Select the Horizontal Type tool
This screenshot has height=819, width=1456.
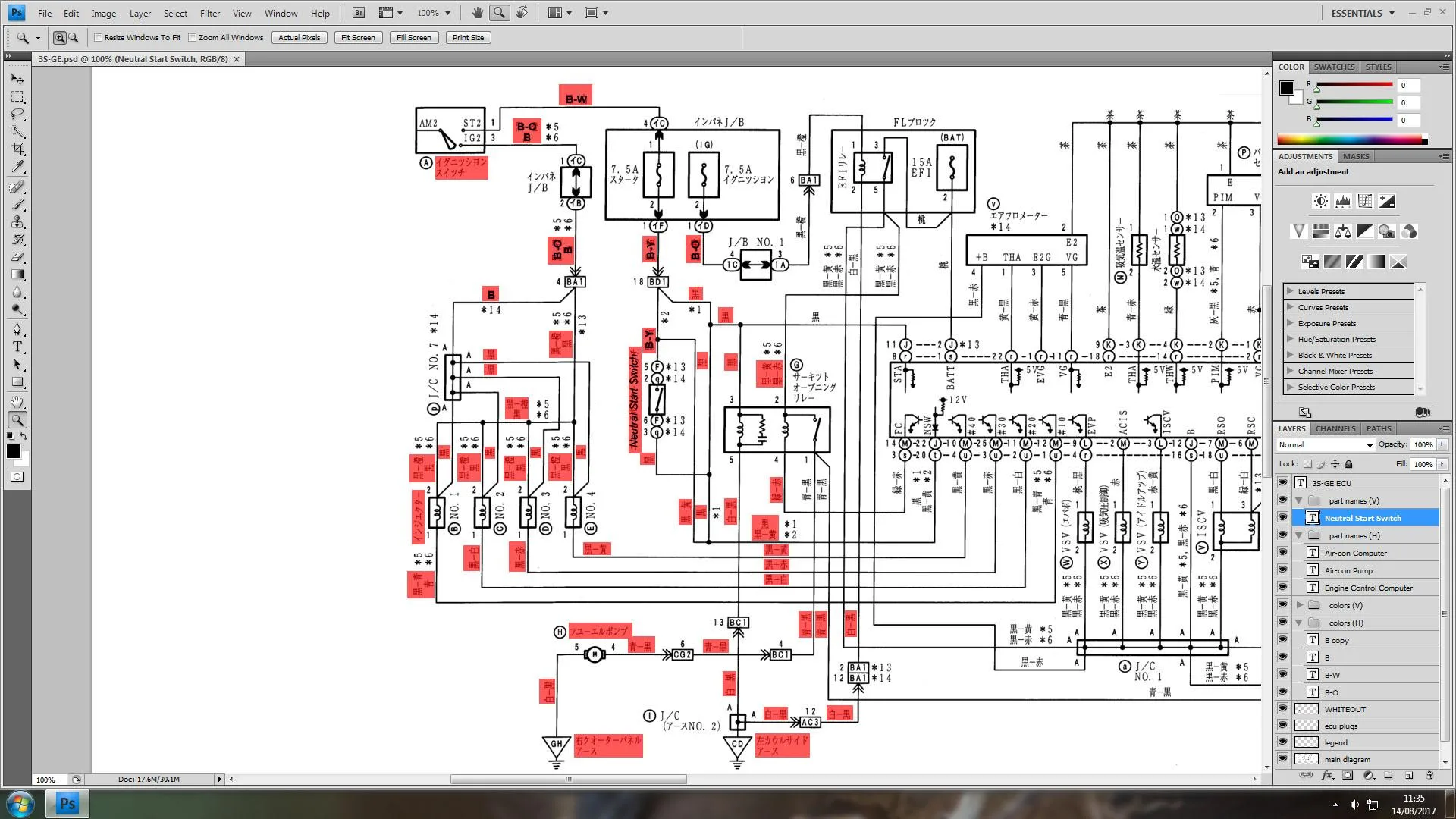tap(17, 347)
